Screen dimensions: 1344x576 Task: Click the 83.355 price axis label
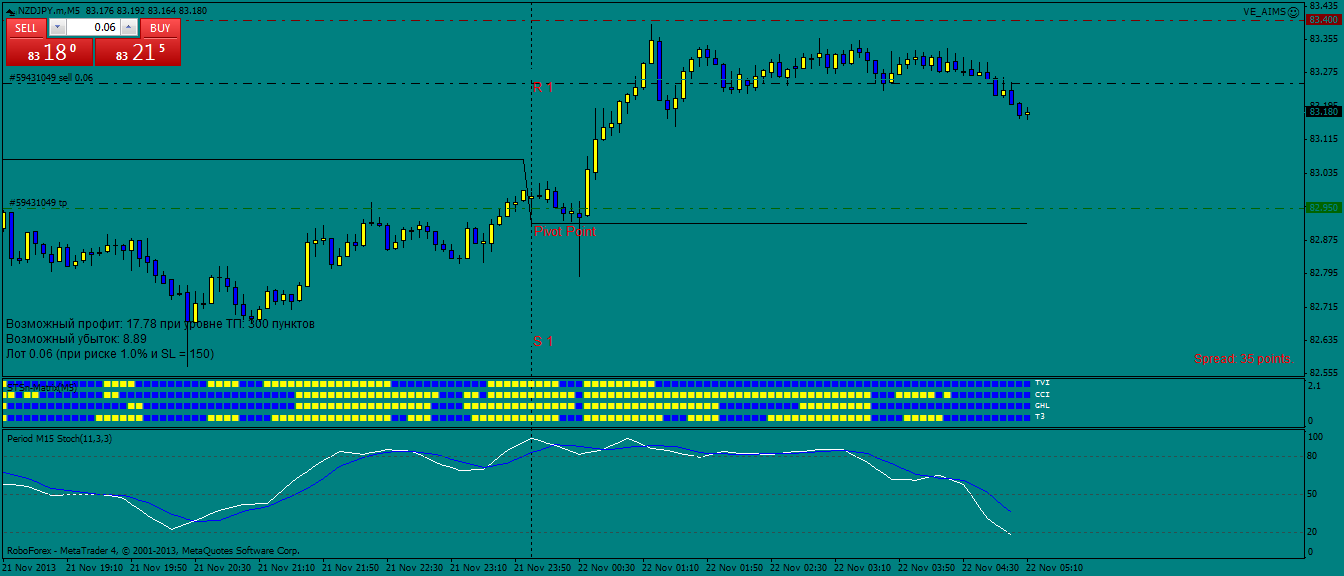(1323, 38)
